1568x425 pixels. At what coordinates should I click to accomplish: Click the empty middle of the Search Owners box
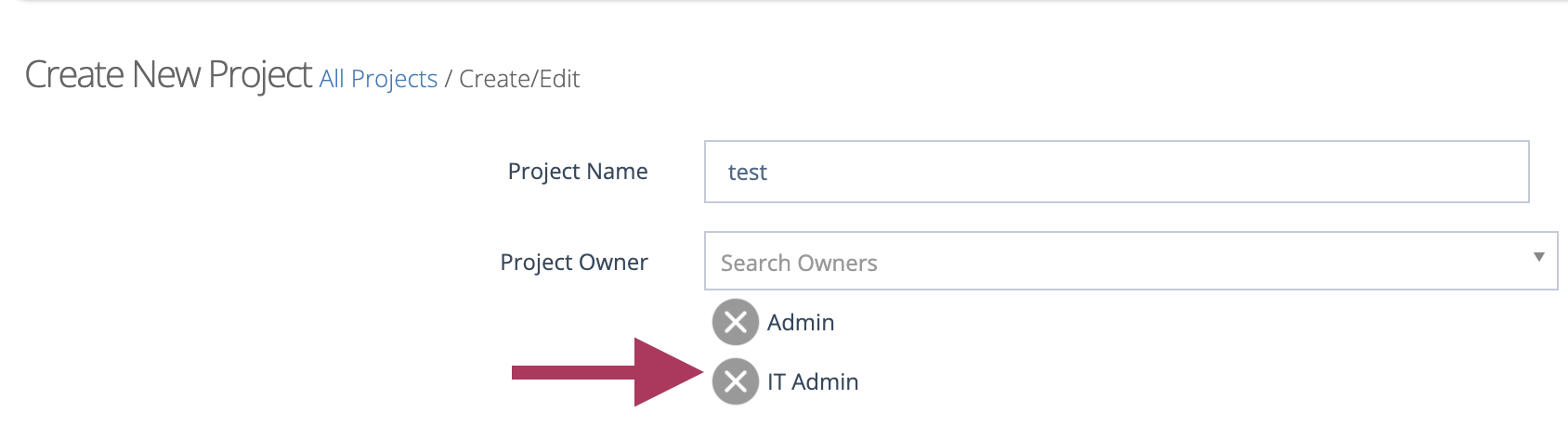coord(1161,261)
